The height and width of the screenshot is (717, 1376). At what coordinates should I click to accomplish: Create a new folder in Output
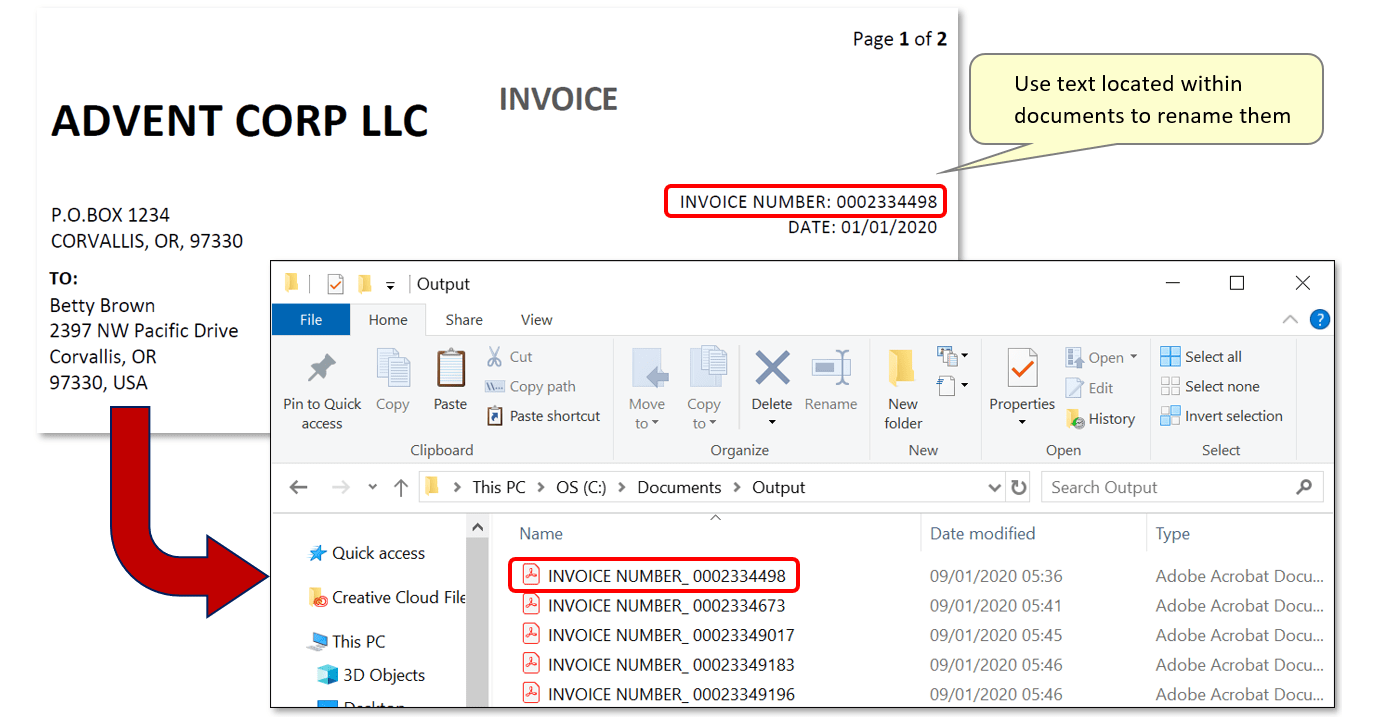pyautogui.click(x=902, y=385)
